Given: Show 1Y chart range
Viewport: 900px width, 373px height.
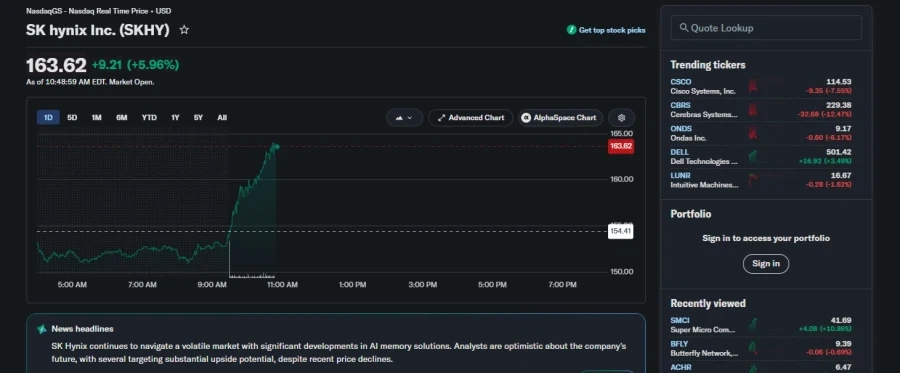Looking at the screenshot, I should pos(175,118).
